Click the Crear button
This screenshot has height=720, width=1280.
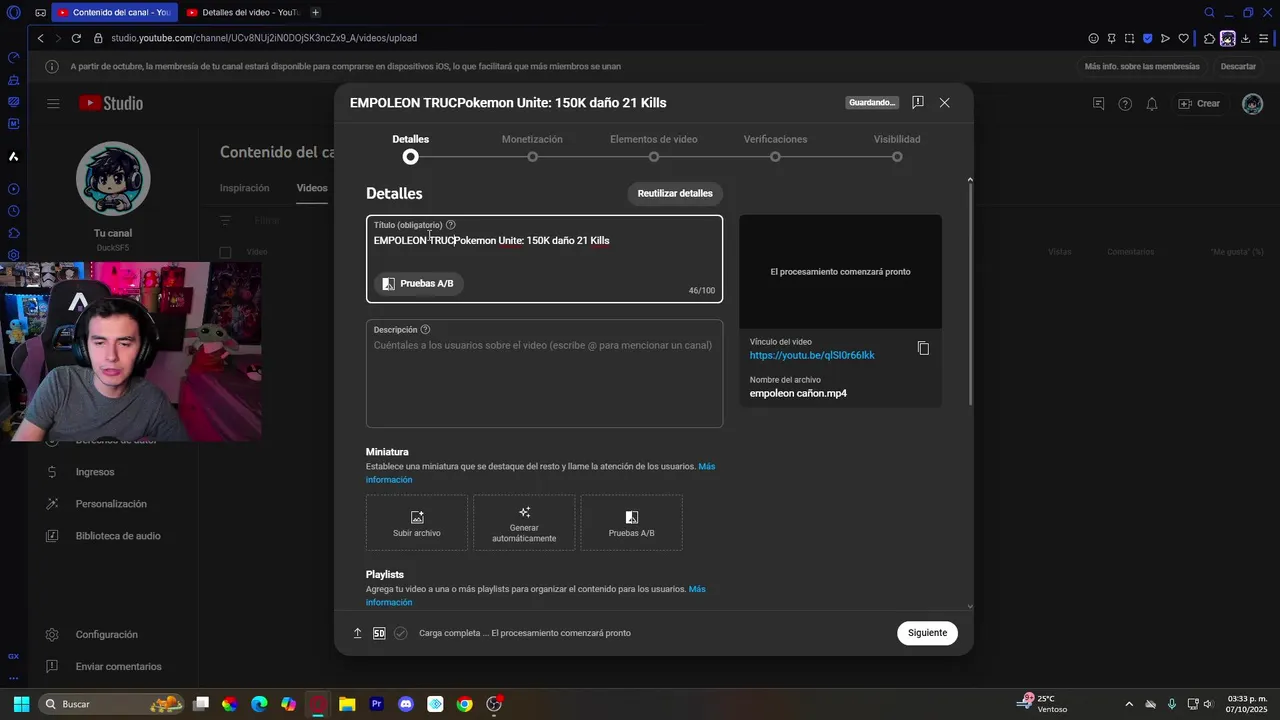(x=1199, y=104)
